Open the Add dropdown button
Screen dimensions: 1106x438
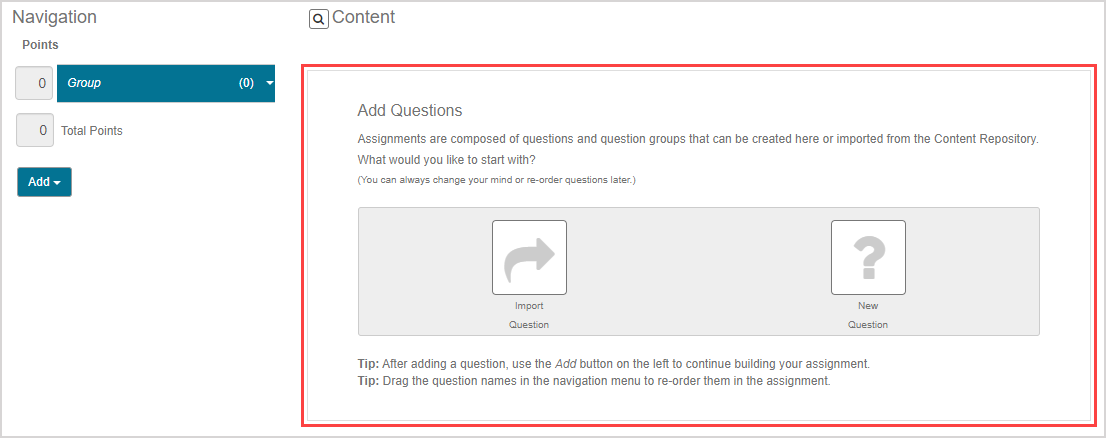point(44,182)
